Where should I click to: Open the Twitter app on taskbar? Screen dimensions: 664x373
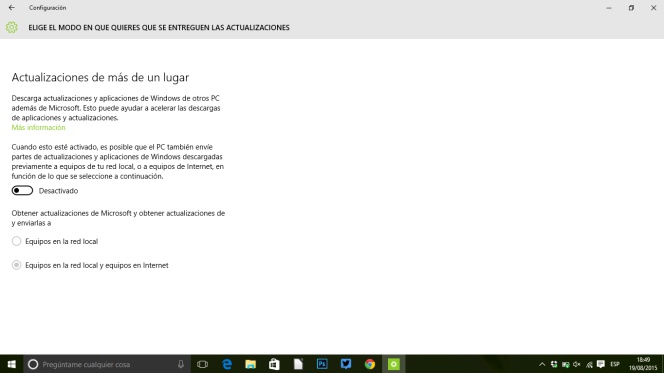pos(346,364)
